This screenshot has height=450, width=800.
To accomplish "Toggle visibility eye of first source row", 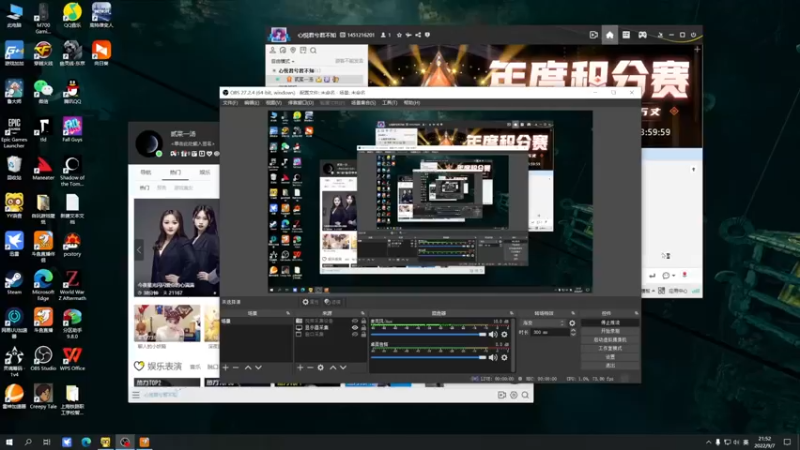I will 355,321.
